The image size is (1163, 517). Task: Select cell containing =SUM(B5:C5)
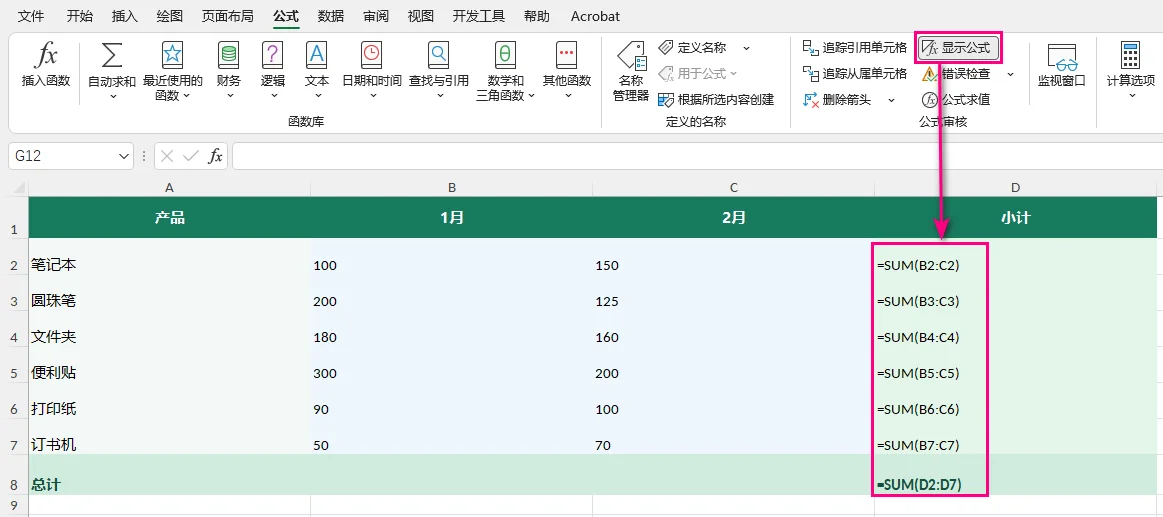1015,364
